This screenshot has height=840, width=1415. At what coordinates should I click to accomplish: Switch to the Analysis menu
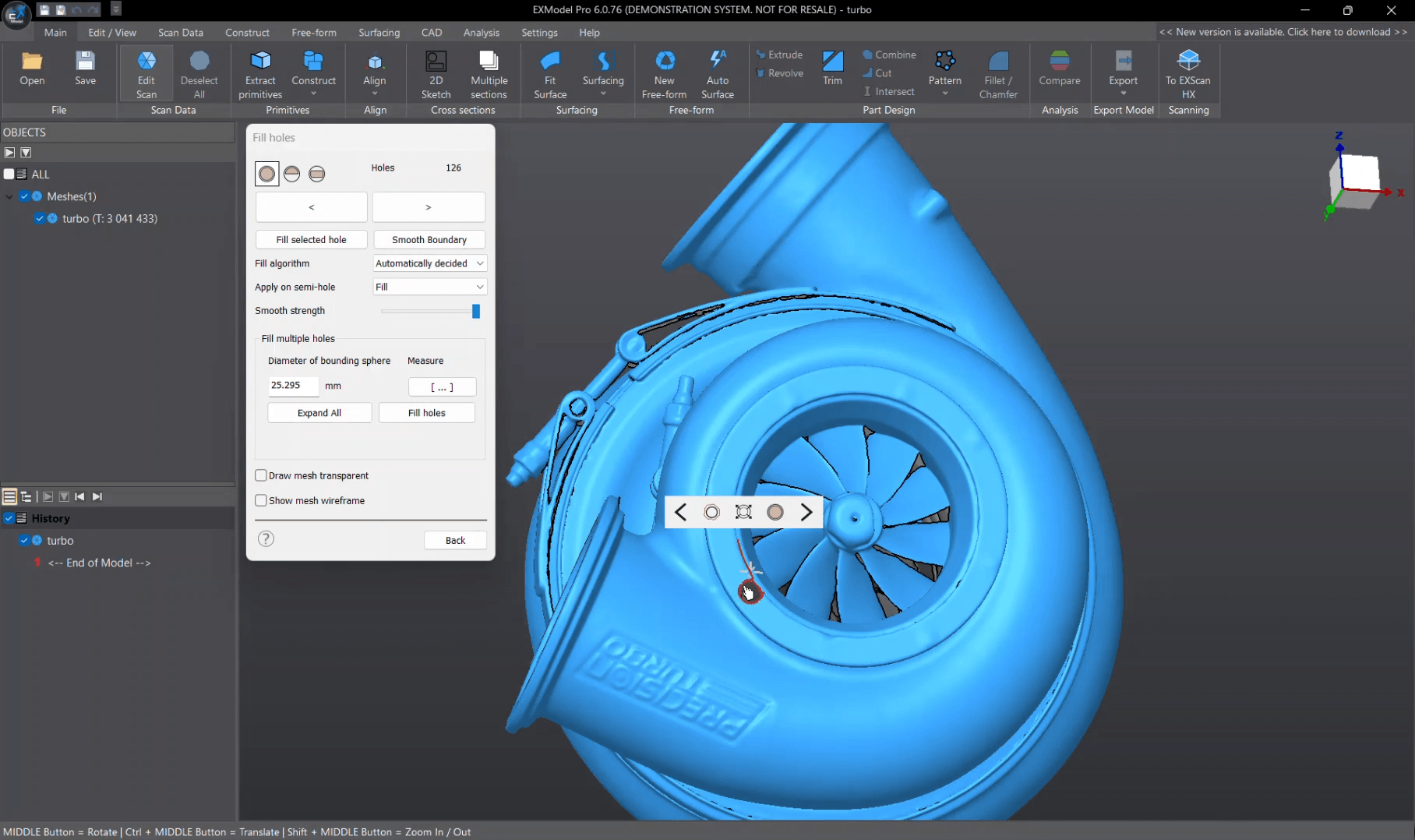tap(481, 33)
